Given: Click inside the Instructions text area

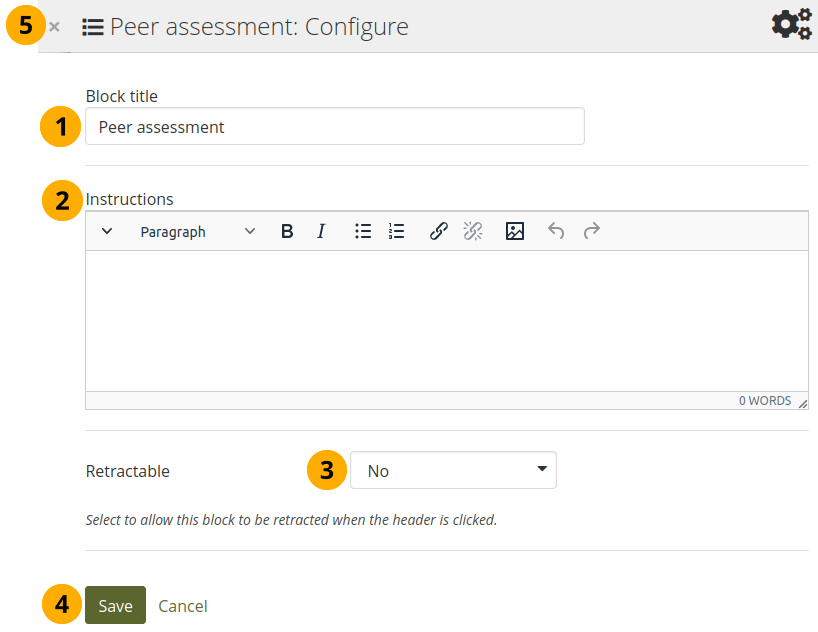Looking at the screenshot, I should coord(446,320).
